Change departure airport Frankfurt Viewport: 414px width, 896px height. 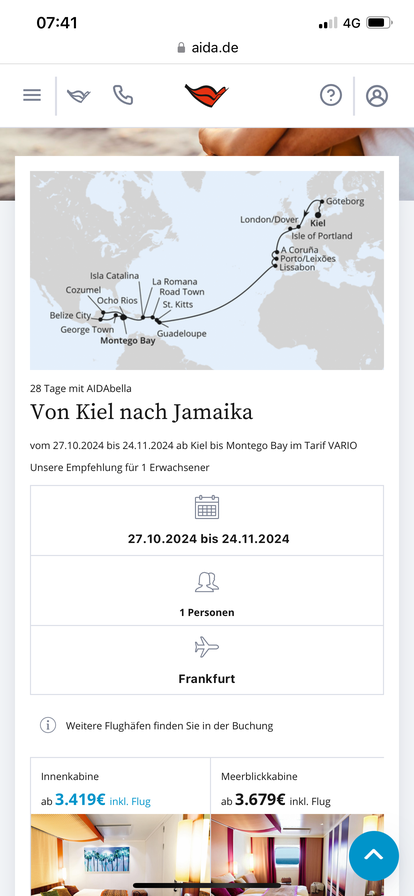tap(207, 660)
